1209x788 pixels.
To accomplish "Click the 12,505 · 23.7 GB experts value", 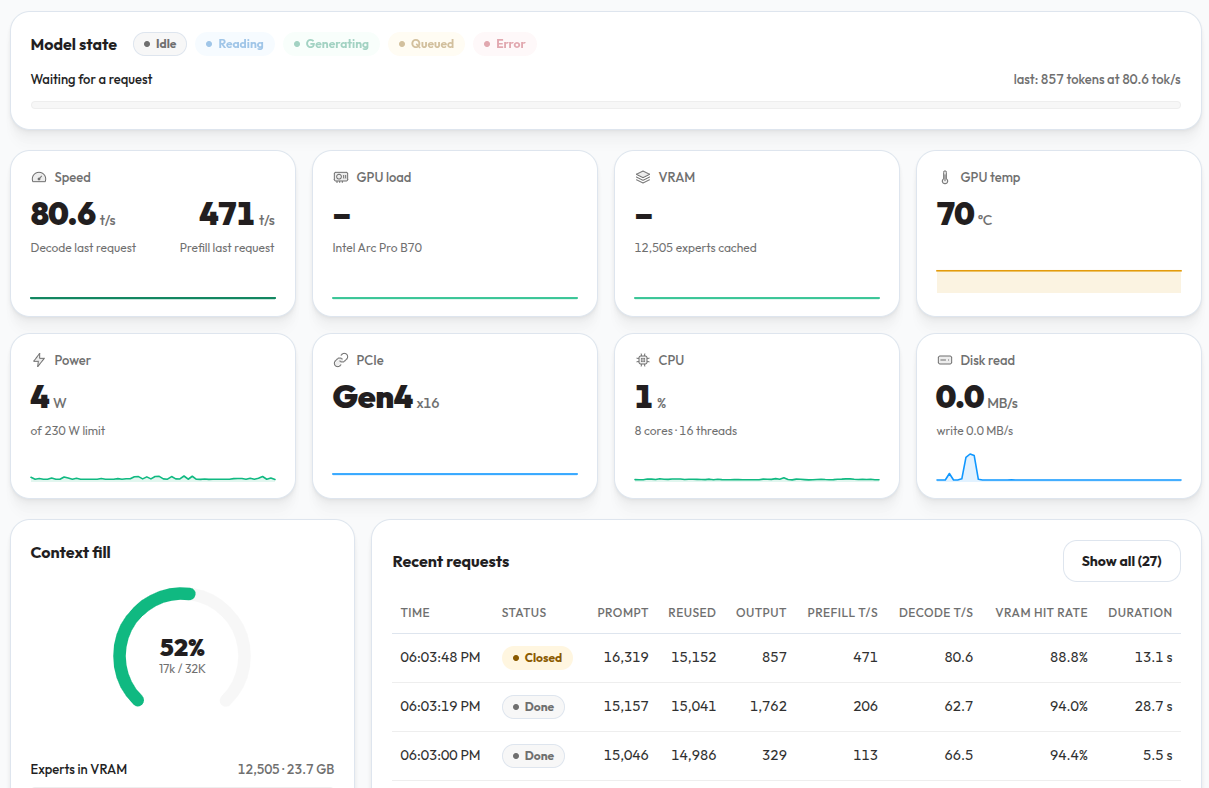I will click(x=286, y=770).
